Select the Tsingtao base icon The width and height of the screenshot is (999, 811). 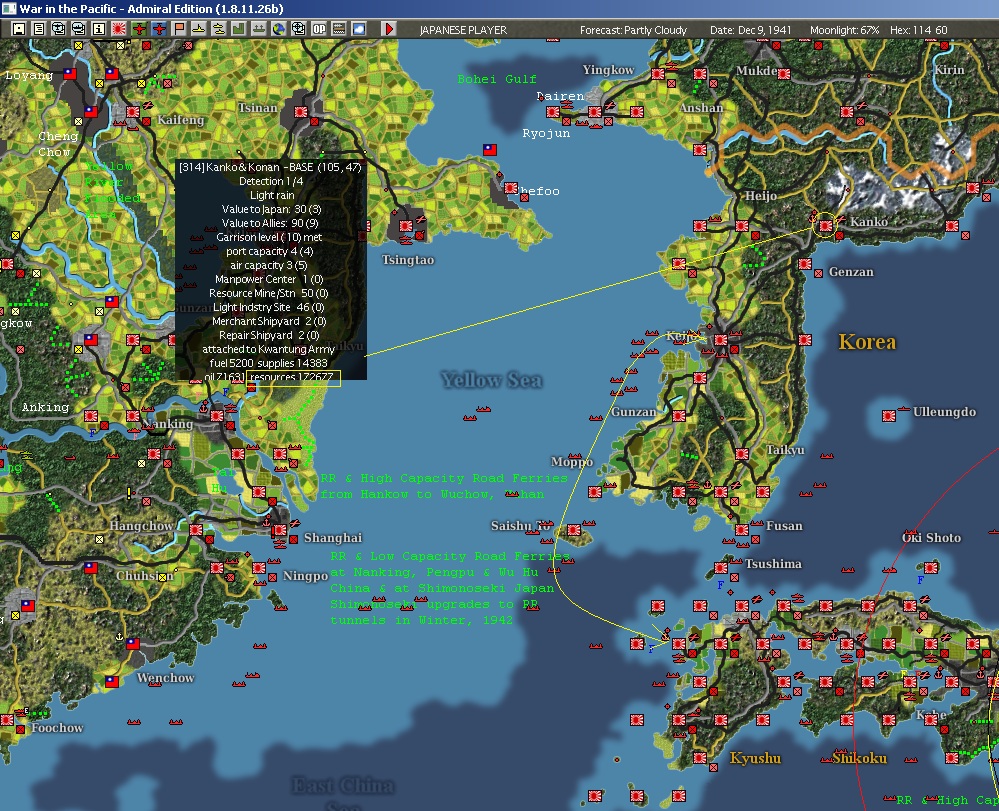coord(406,226)
